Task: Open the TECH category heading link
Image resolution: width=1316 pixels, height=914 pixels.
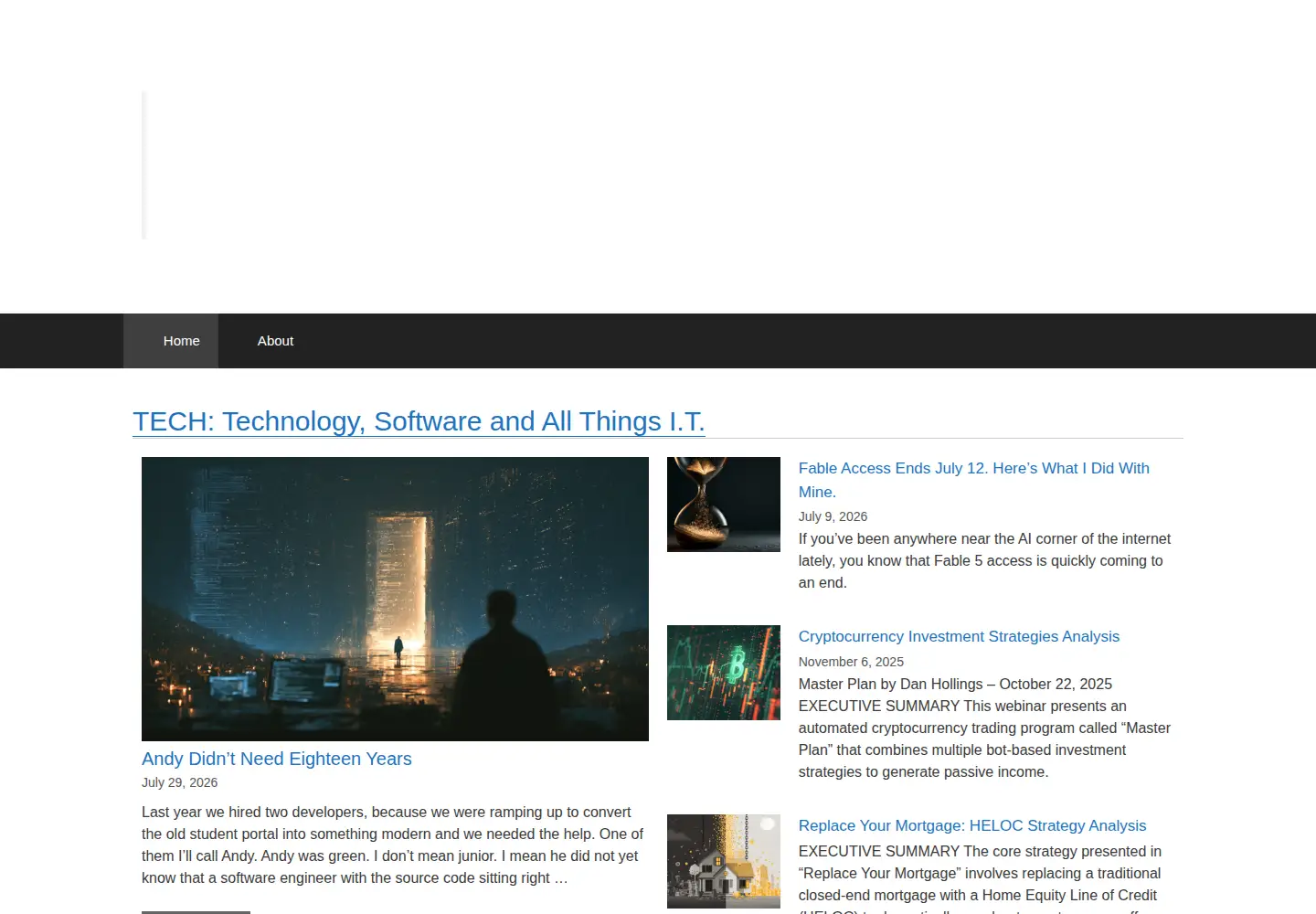Action: click(x=419, y=421)
